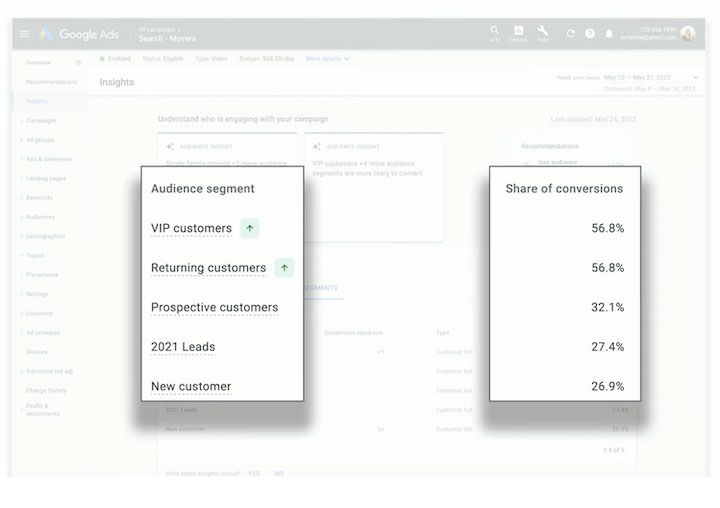720x508 pixels.
Task: Click the 27.4% value in the highlighted panel
Action: point(608,347)
